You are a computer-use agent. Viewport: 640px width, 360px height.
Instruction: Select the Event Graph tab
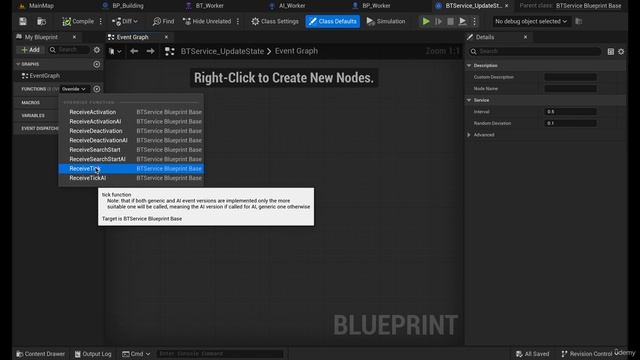click(x=133, y=37)
